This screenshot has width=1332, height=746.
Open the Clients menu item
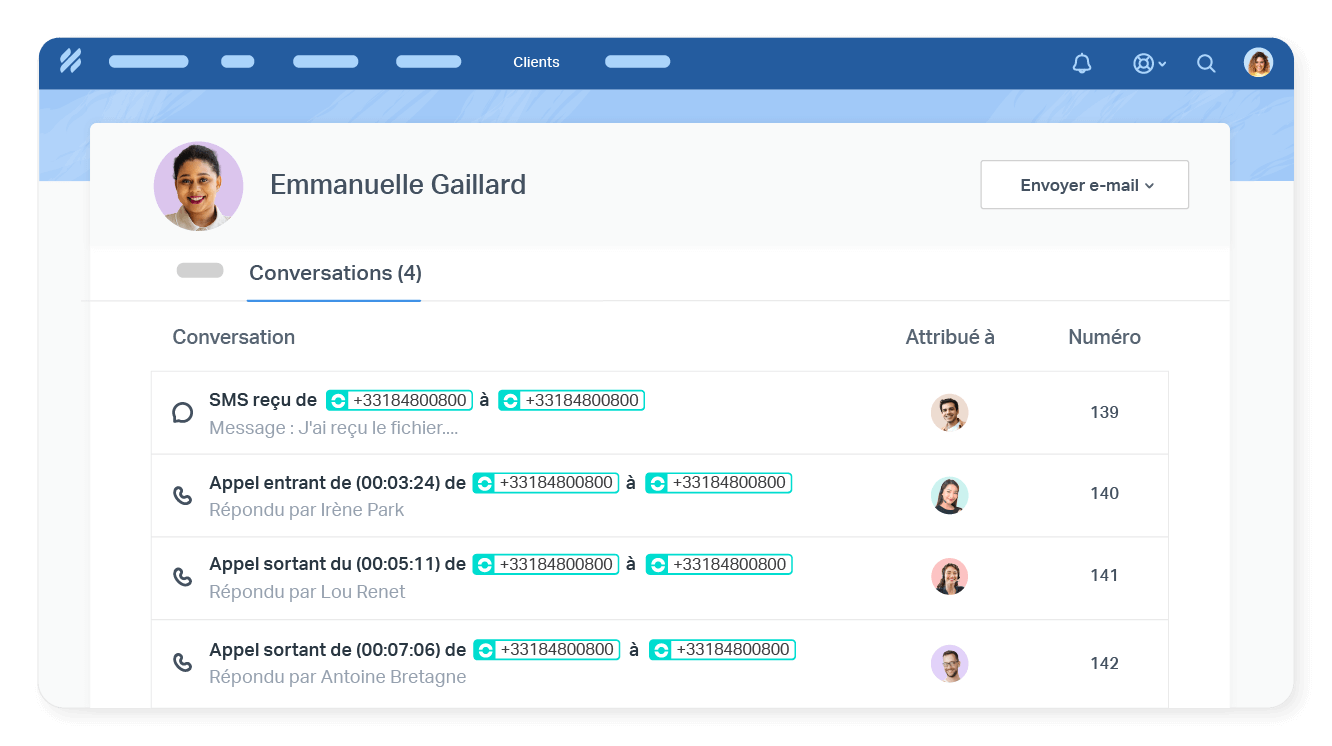click(x=536, y=62)
